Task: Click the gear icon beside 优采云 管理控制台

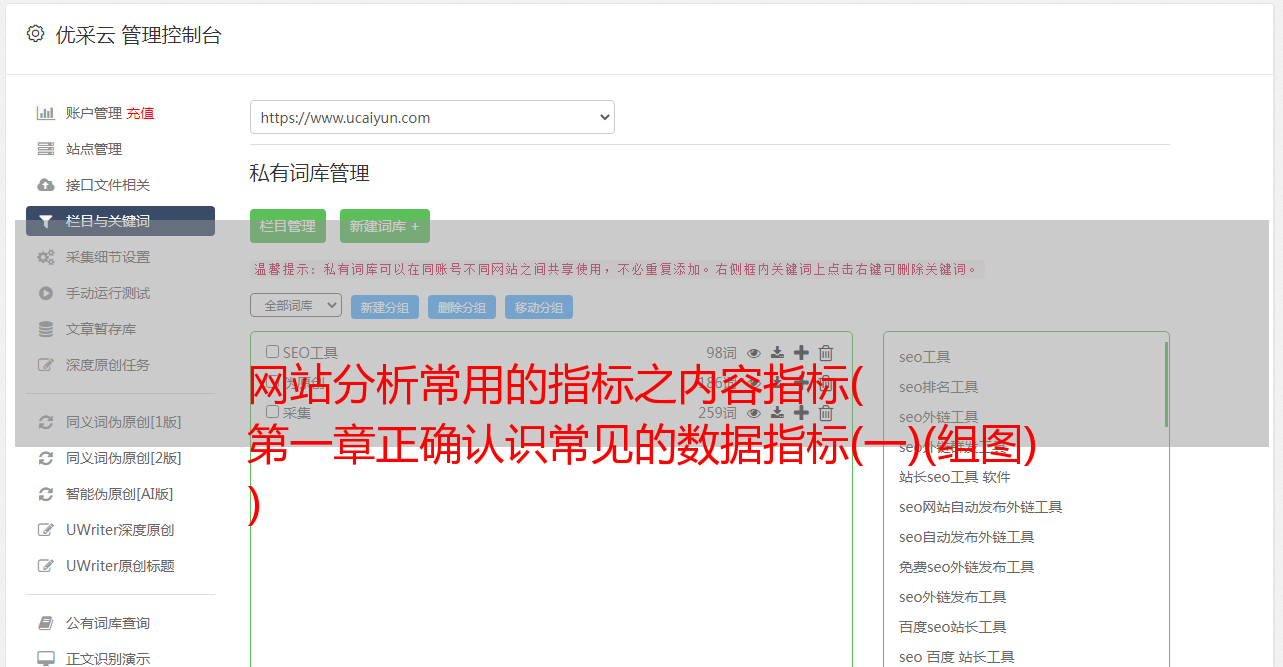Action: (x=36, y=34)
